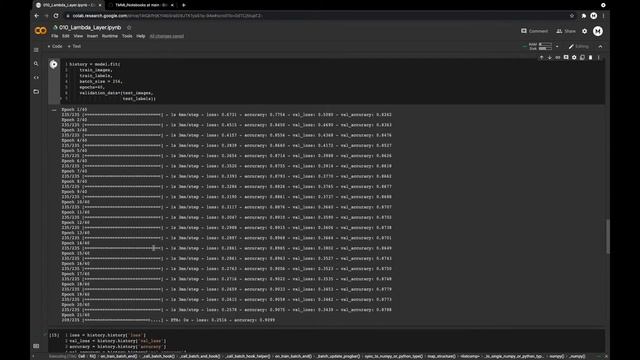Add a new Code cell
Image resolution: width=640 pixels, height=360 pixels.
click(55, 47)
